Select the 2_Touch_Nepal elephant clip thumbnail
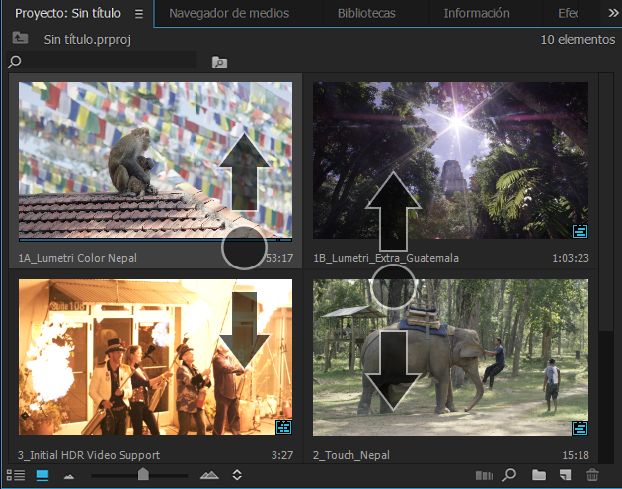Screen dimensions: 622x489 pyautogui.click(x=450, y=357)
